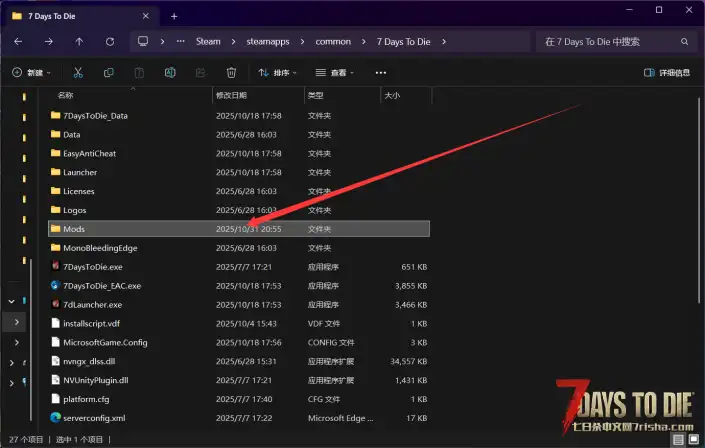
Task: Click the Cut scissors icon
Action: [78, 72]
